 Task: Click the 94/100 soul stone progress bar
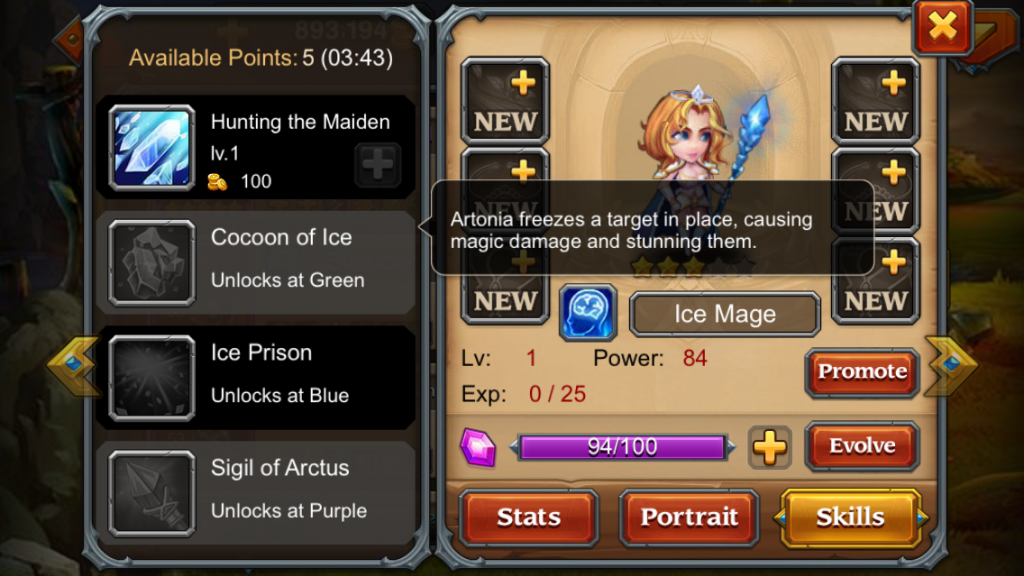[622, 447]
